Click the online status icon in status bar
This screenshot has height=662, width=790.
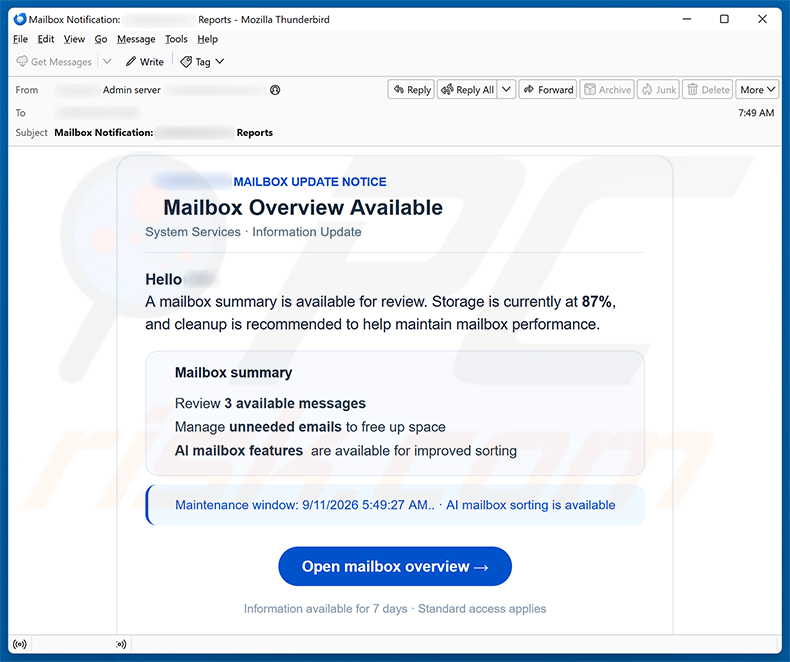click(20, 644)
